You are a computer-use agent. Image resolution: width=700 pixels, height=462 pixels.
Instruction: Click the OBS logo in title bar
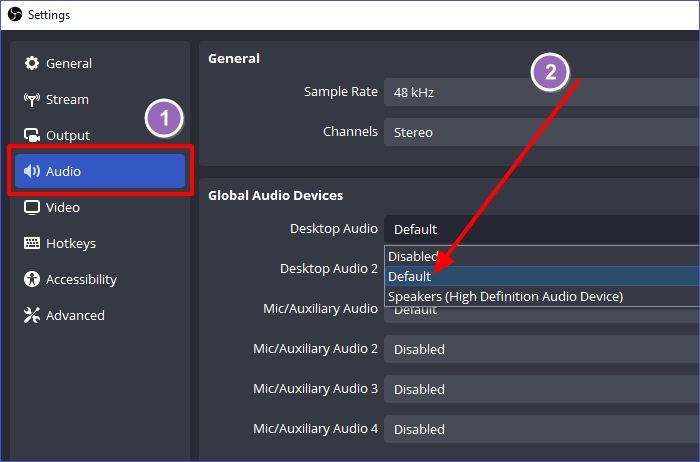pos(14,15)
